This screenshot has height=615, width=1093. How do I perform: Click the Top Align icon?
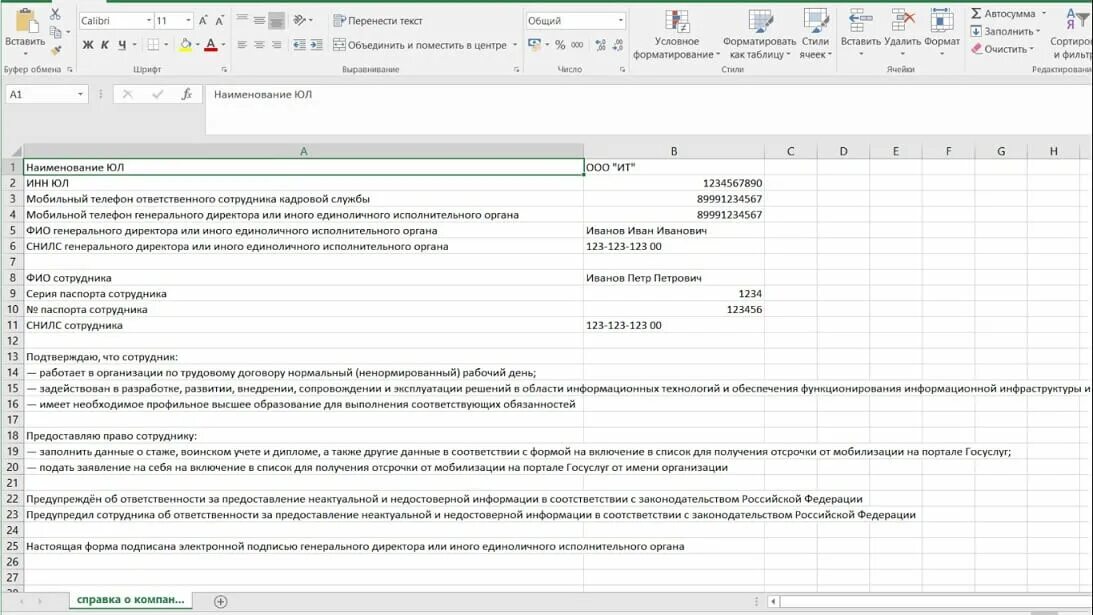[x=242, y=20]
